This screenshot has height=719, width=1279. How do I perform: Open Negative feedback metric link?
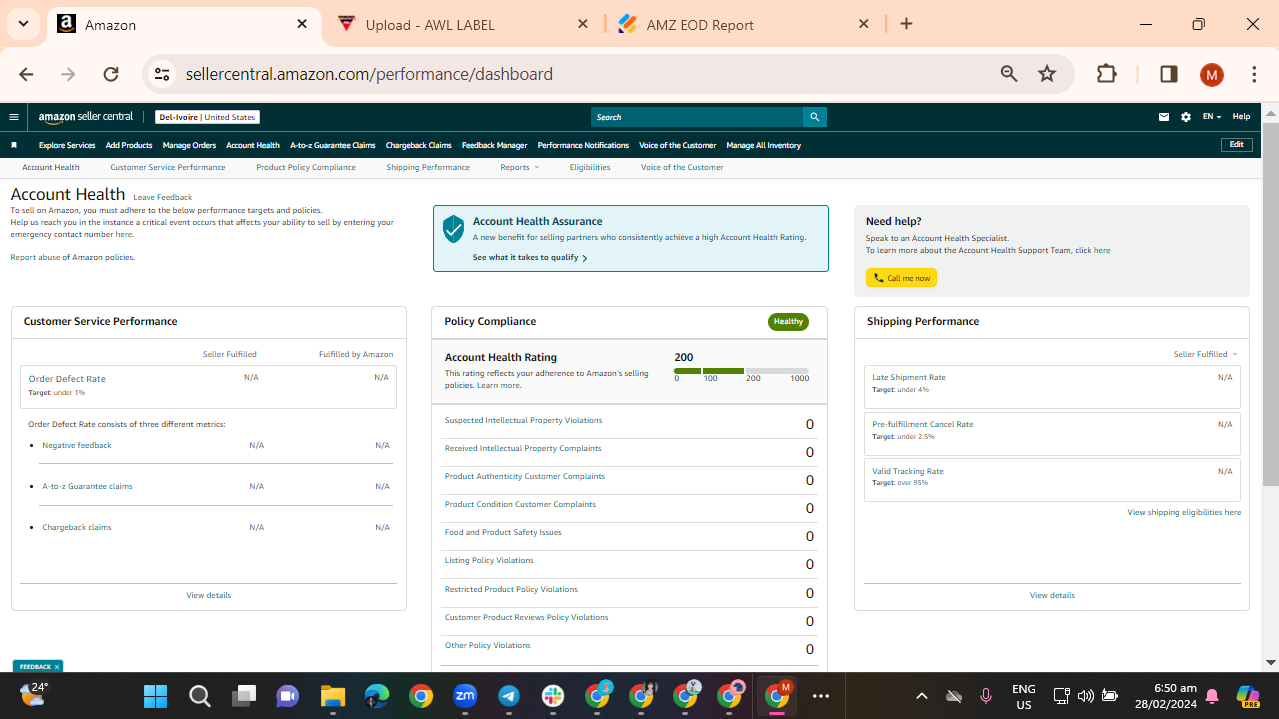[x=77, y=445]
